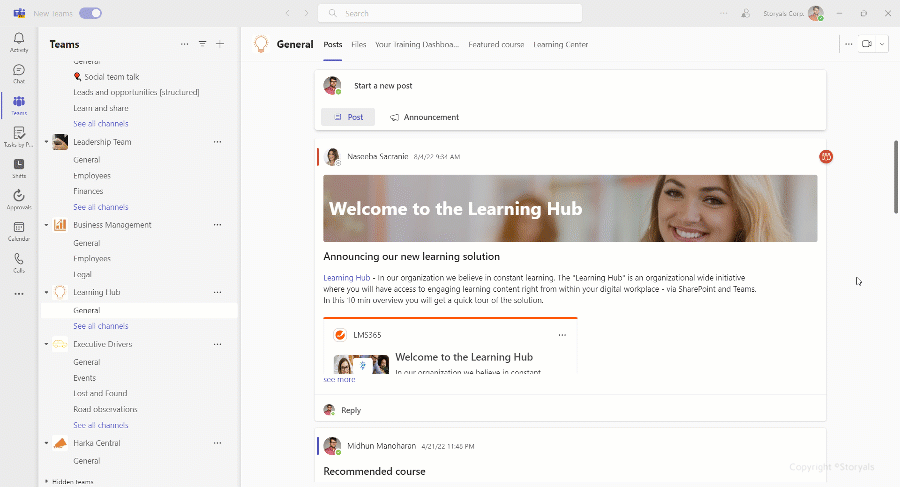Open Leadership Team more options
The height and width of the screenshot is (487, 900).
click(x=218, y=142)
